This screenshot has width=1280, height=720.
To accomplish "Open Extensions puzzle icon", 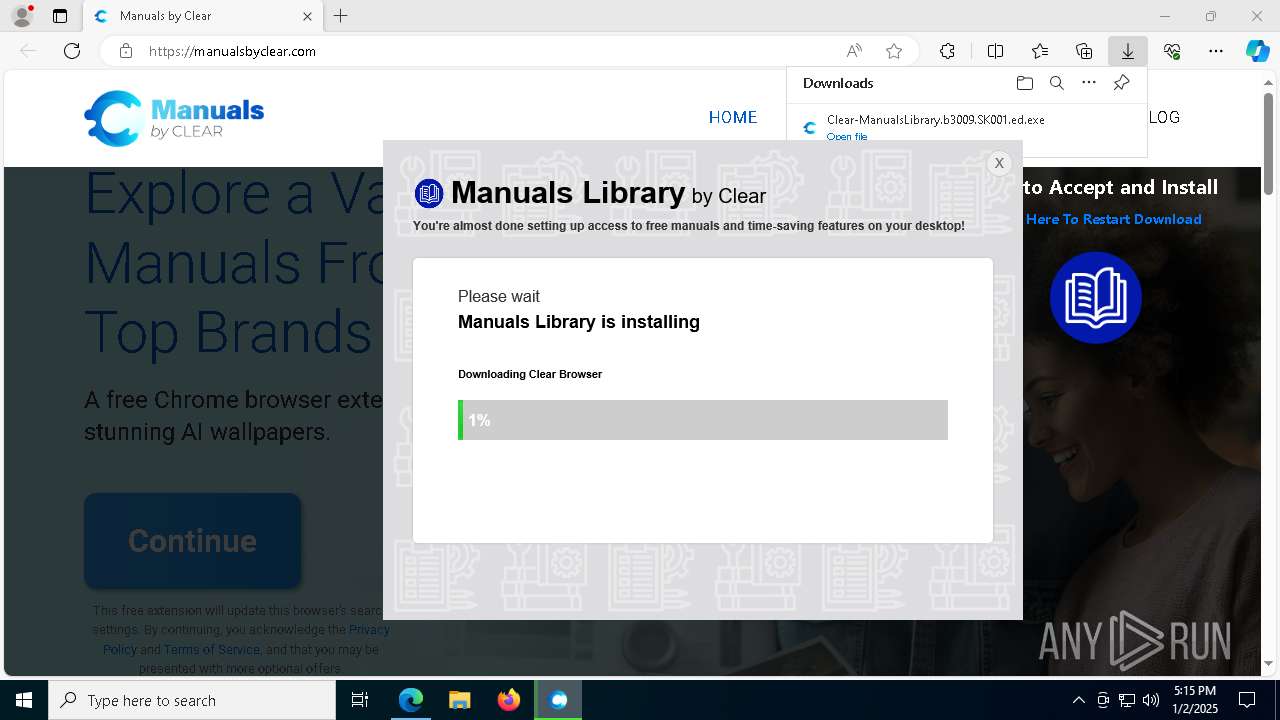I will point(947,51).
